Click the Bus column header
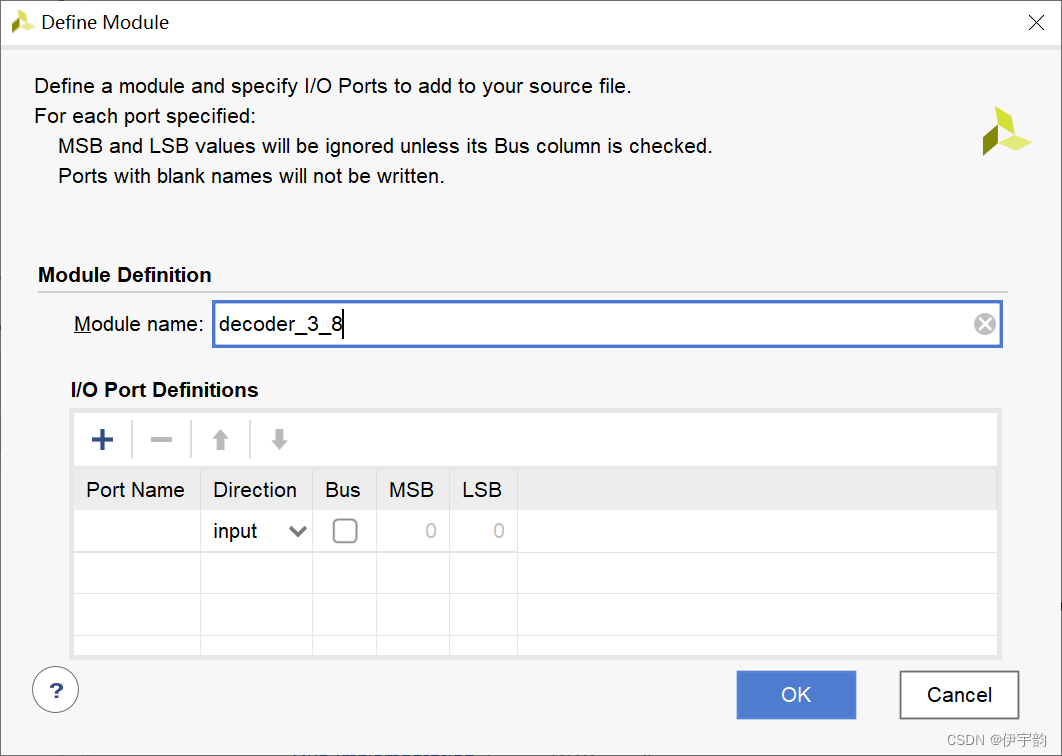Image resolution: width=1062 pixels, height=756 pixels. [343, 490]
